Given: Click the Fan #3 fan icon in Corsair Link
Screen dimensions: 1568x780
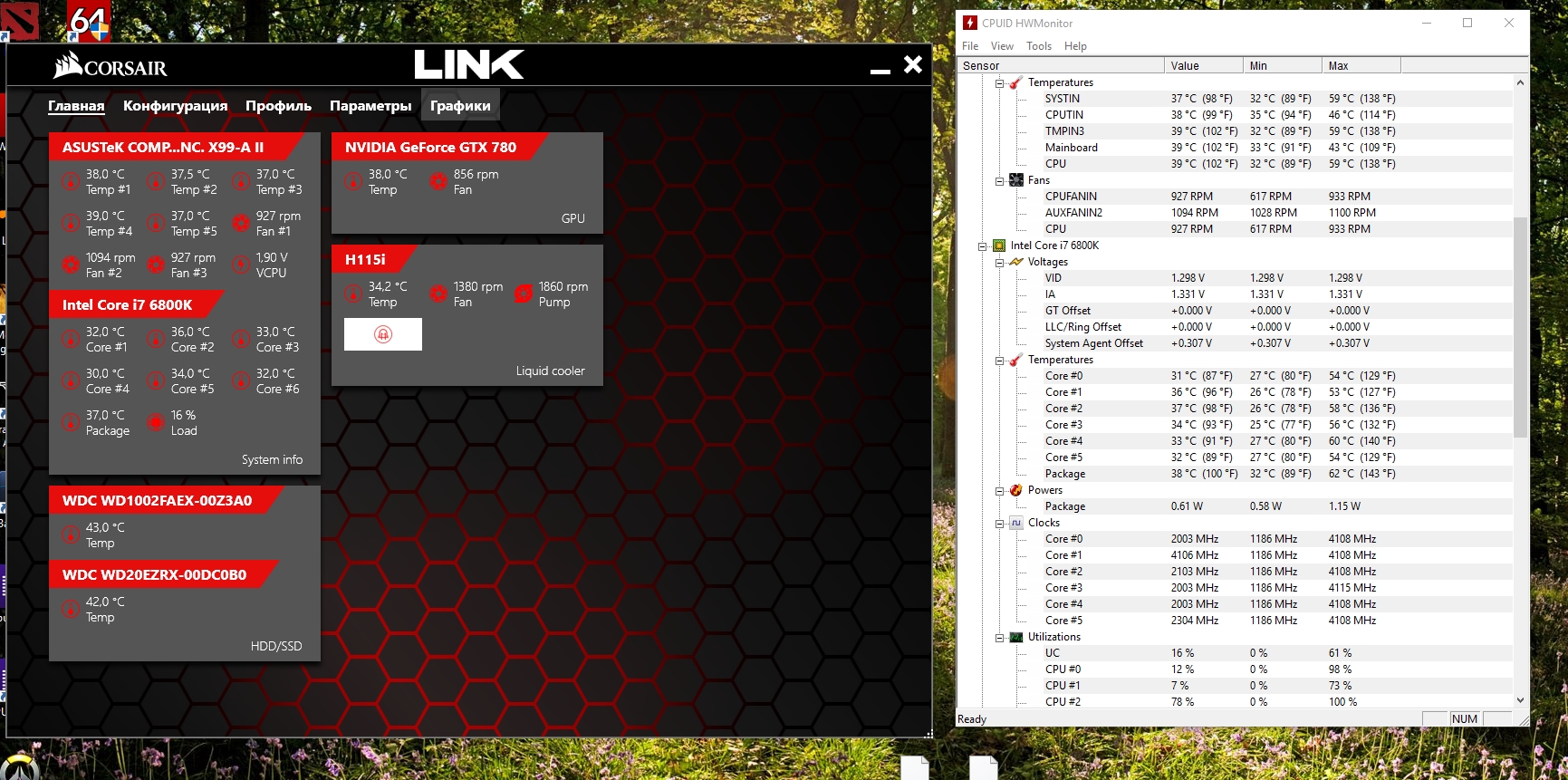Looking at the screenshot, I should (x=156, y=265).
